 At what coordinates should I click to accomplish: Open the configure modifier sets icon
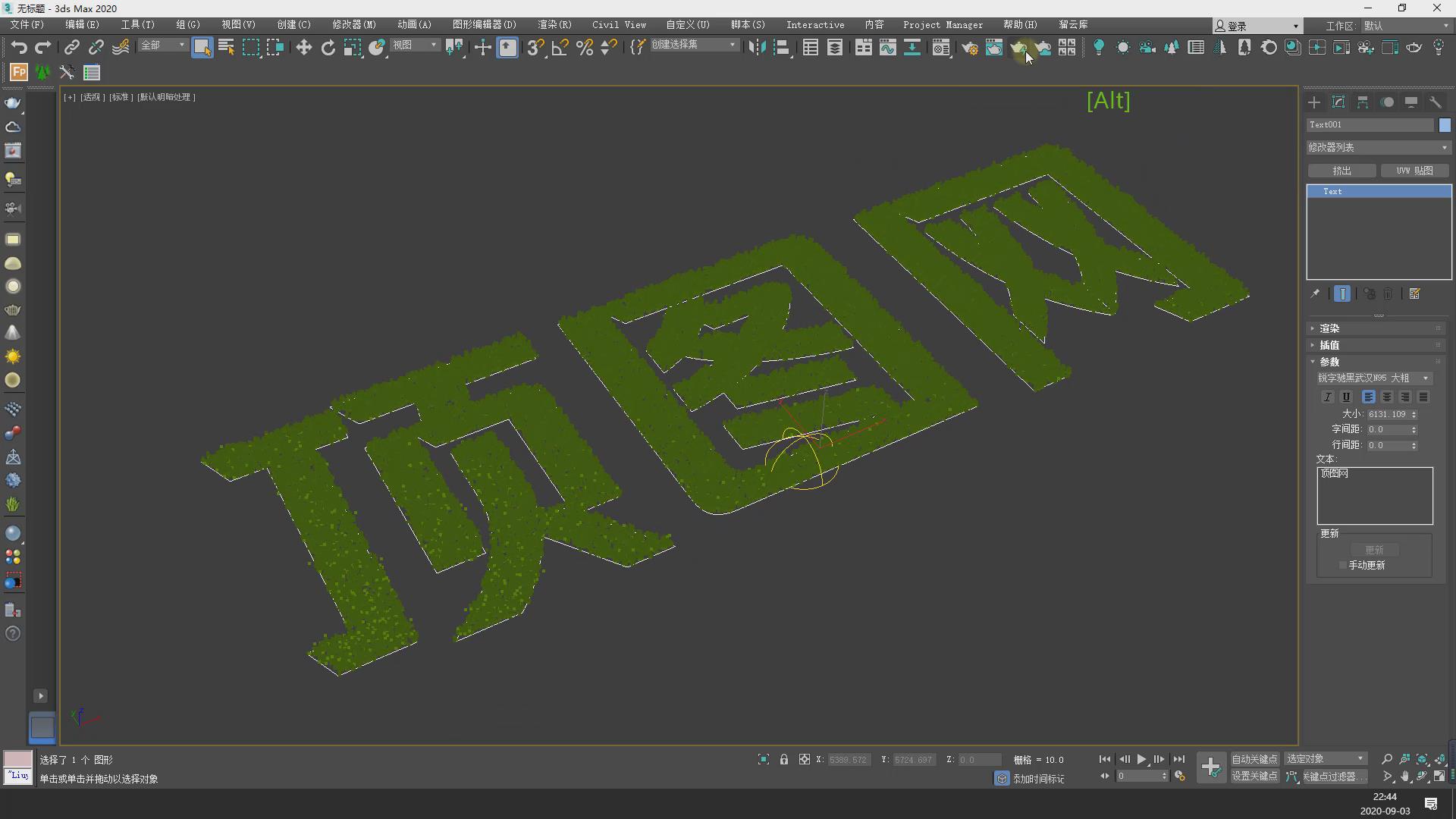1414,294
